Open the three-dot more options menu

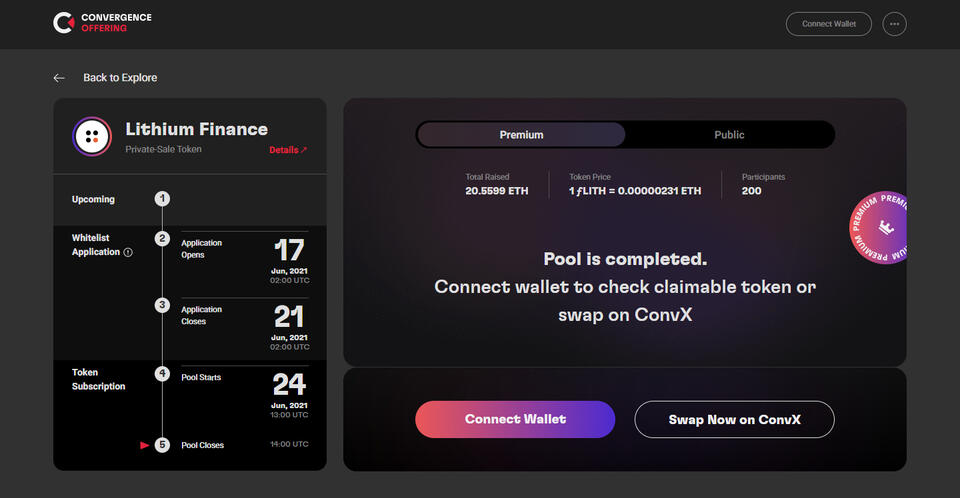tap(894, 24)
